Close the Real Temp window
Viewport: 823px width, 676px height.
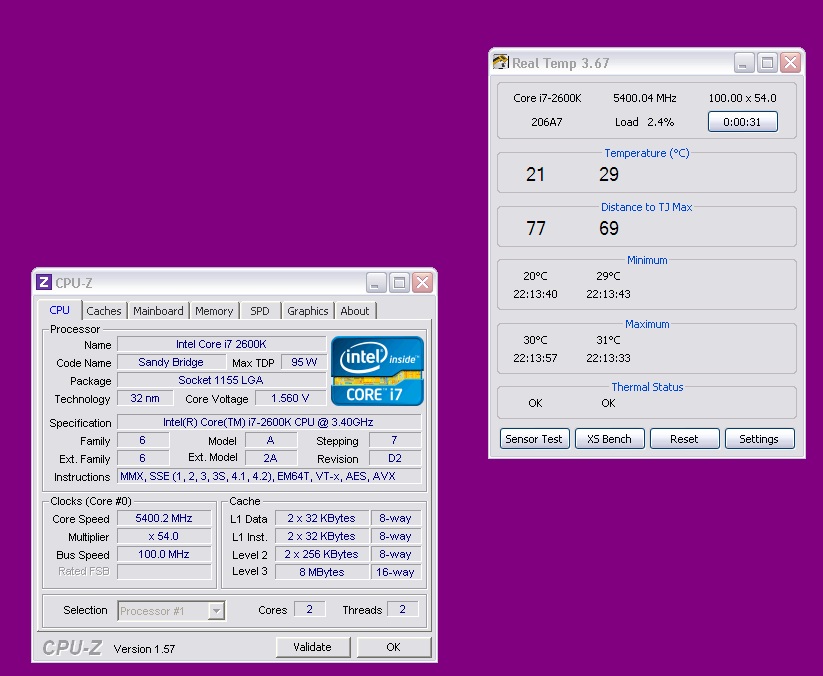[790, 63]
